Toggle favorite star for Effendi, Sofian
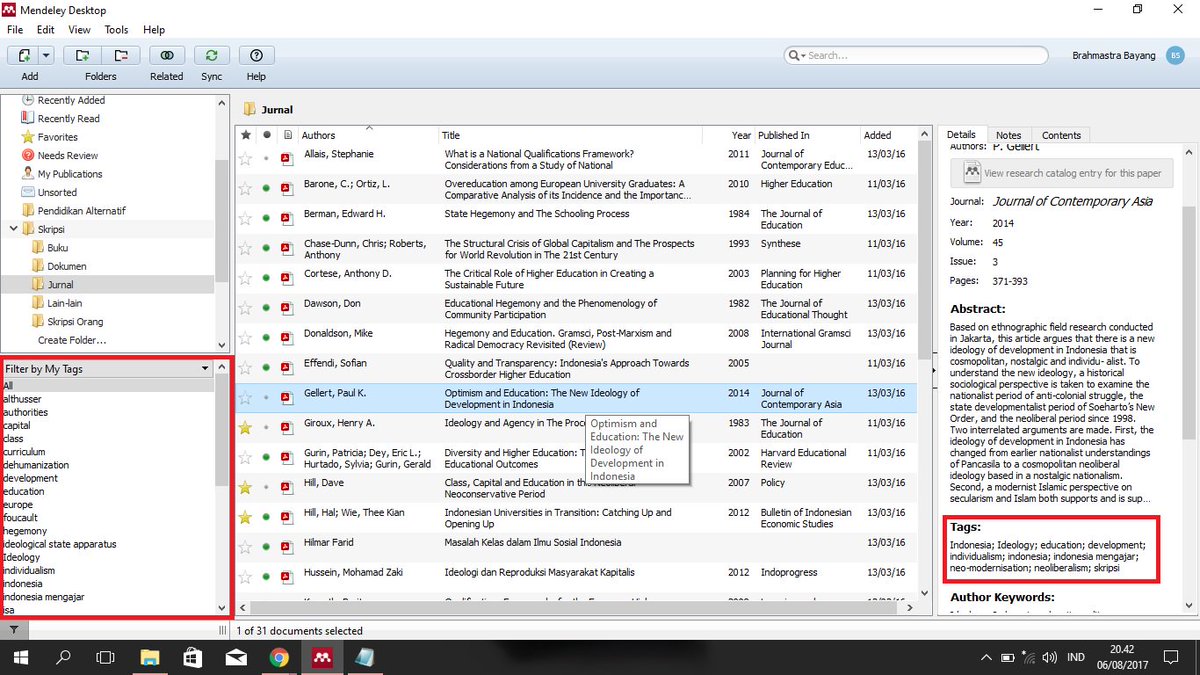1200x675 pixels. tap(246, 367)
